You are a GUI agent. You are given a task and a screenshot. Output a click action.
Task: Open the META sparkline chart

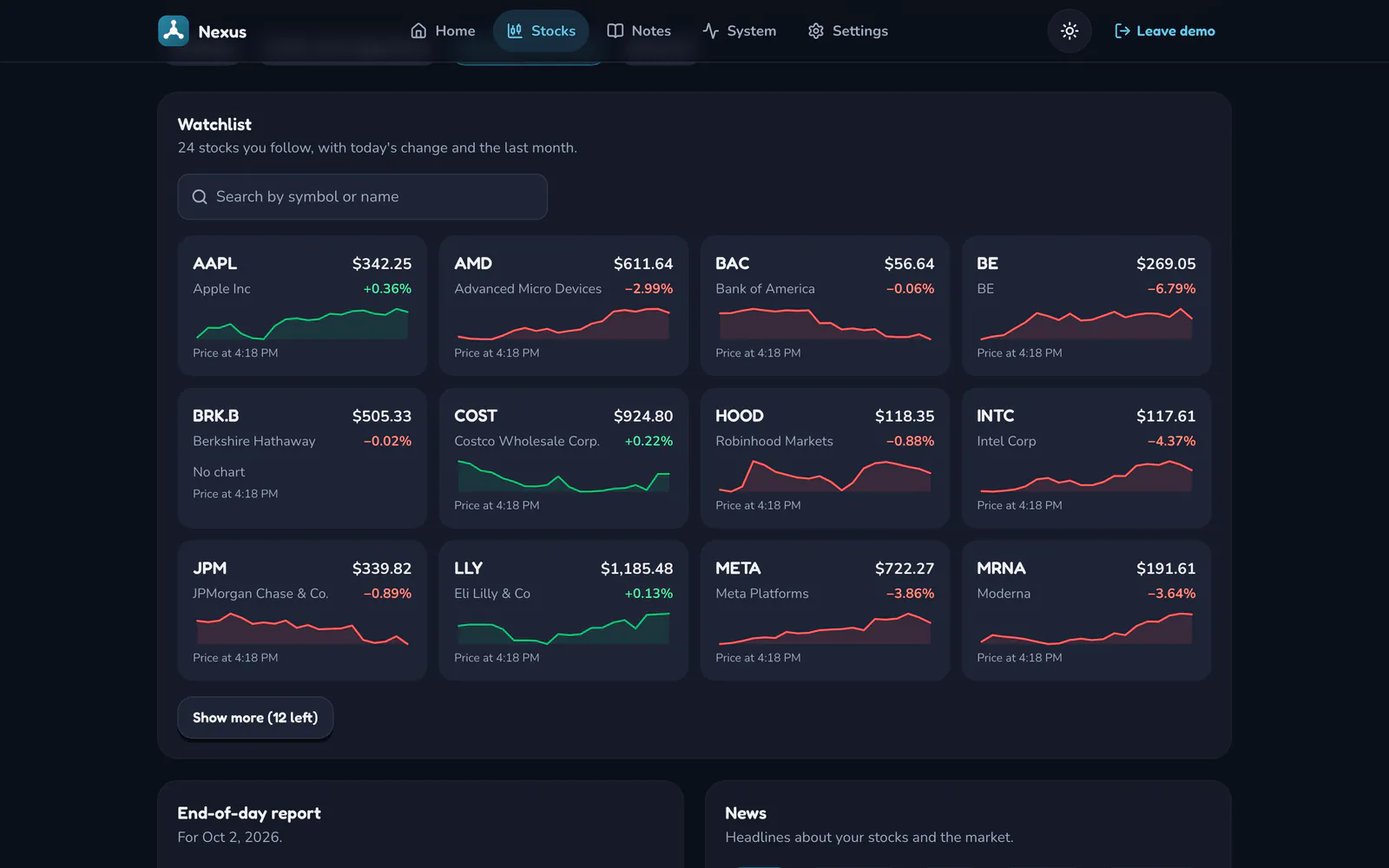pos(824,628)
